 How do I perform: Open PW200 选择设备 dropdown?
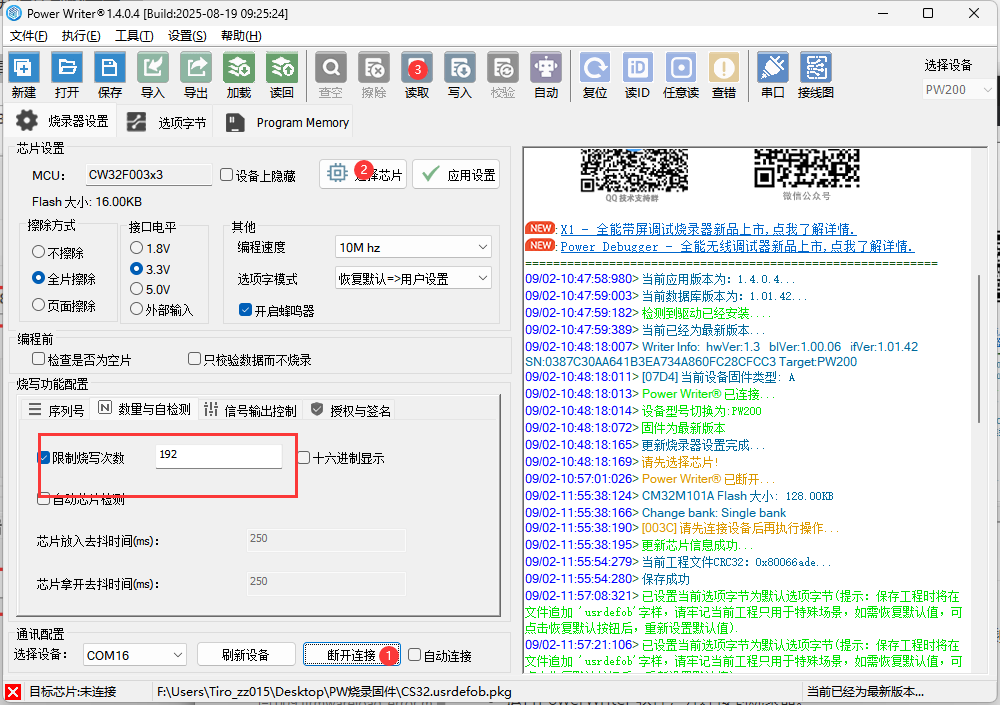click(x=957, y=90)
